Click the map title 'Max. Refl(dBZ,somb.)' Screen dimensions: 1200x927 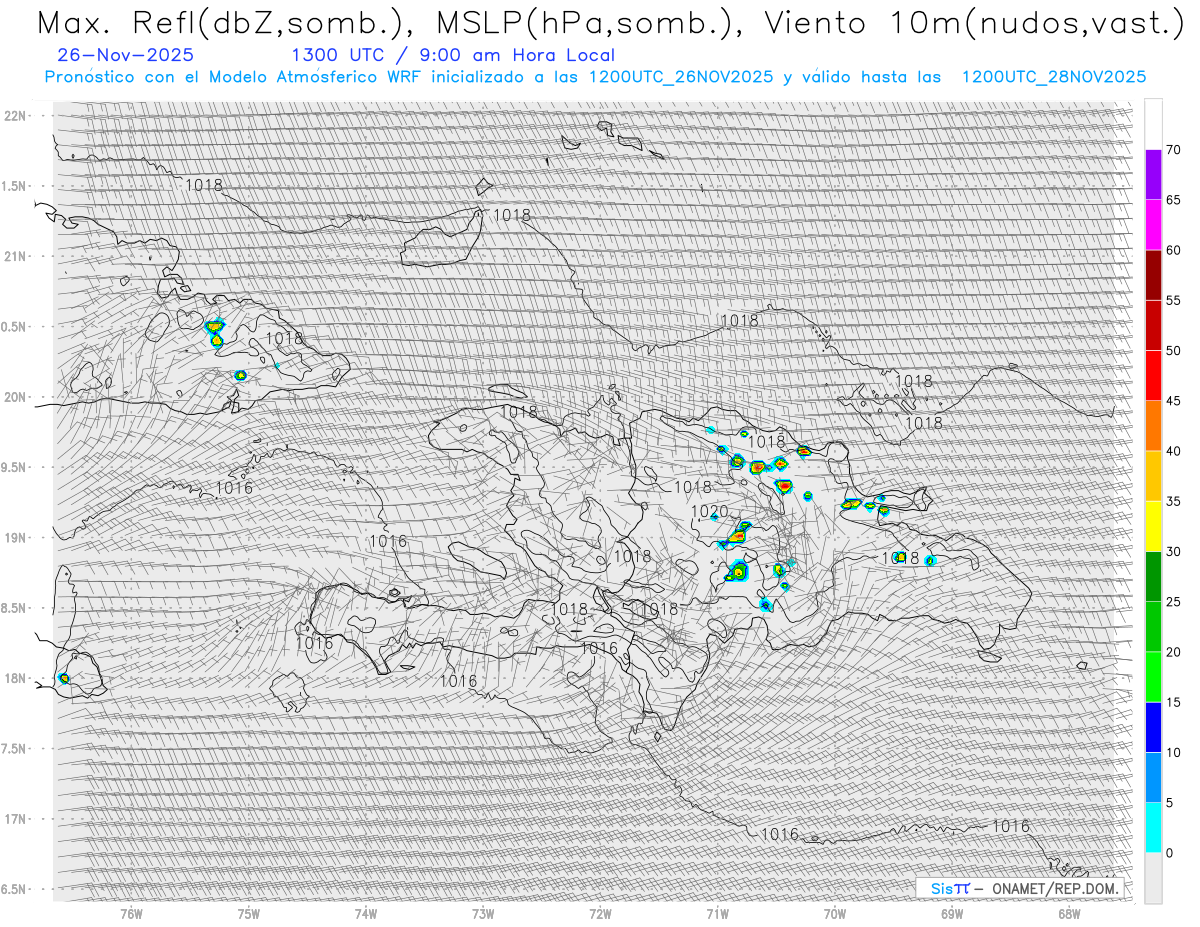[x=225, y=23]
